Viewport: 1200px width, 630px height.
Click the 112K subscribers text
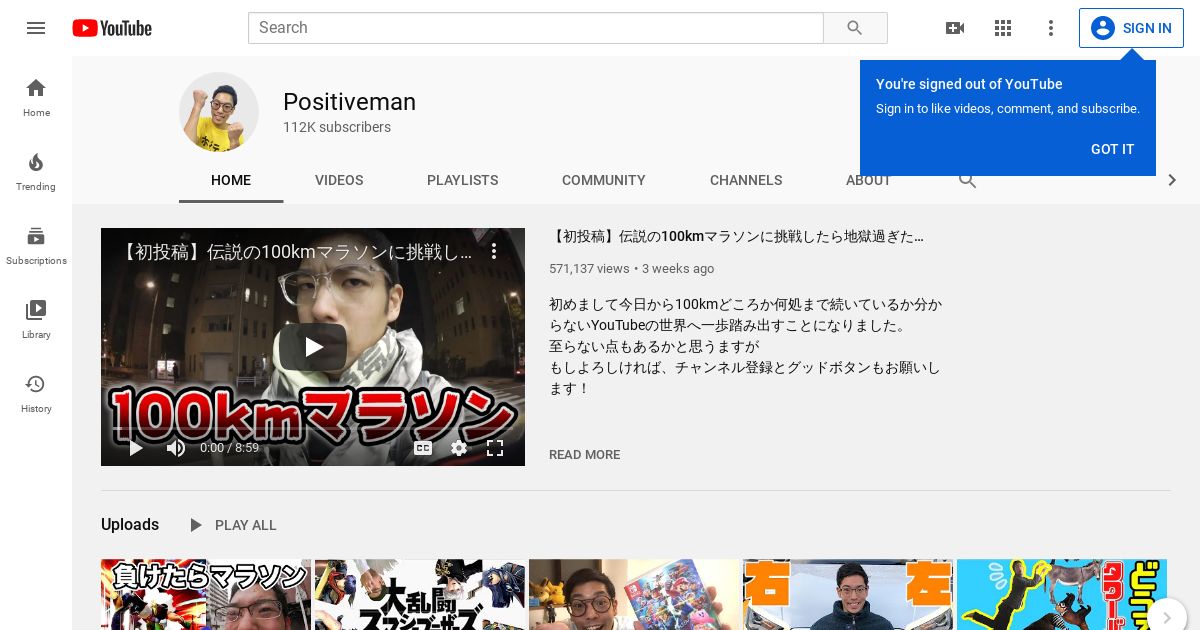(x=337, y=127)
